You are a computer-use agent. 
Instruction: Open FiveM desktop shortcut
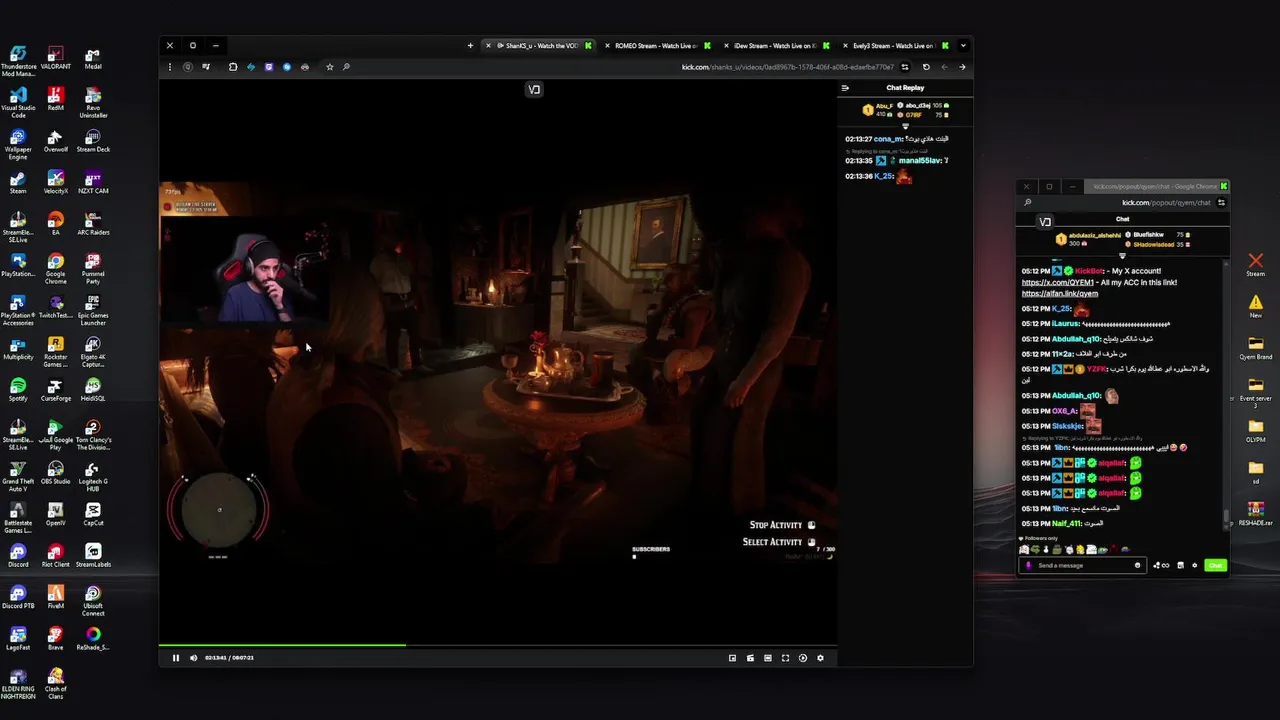click(56, 597)
